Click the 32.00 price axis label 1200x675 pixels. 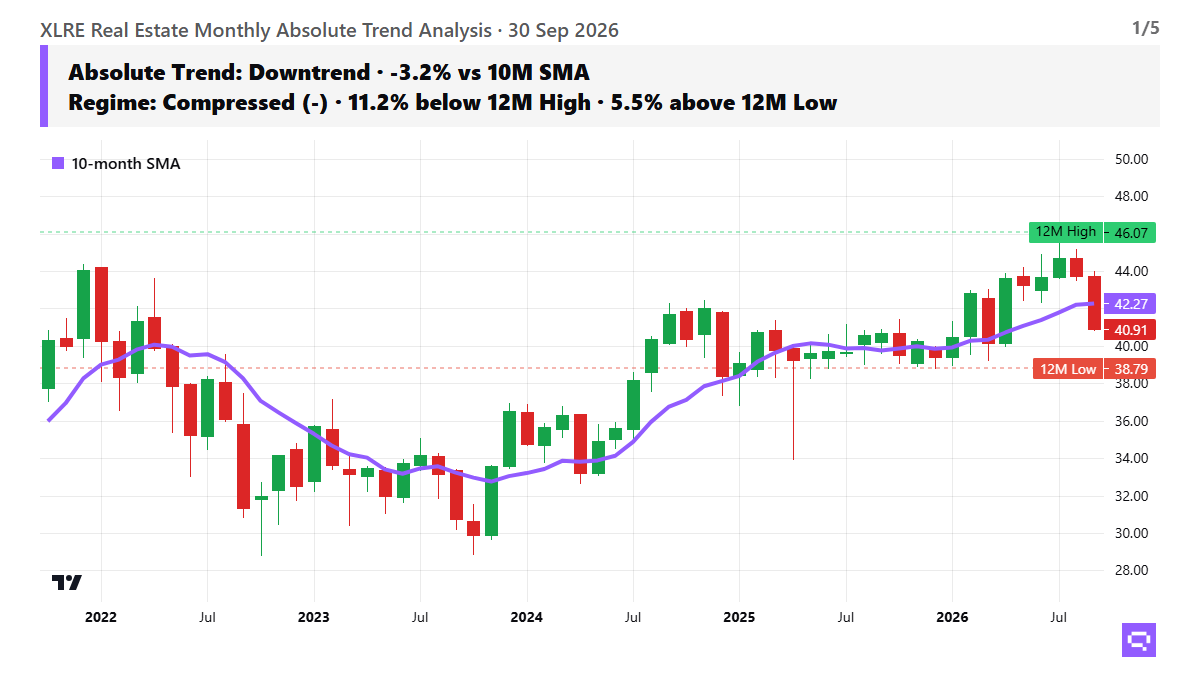click(x=1131, y=496)
